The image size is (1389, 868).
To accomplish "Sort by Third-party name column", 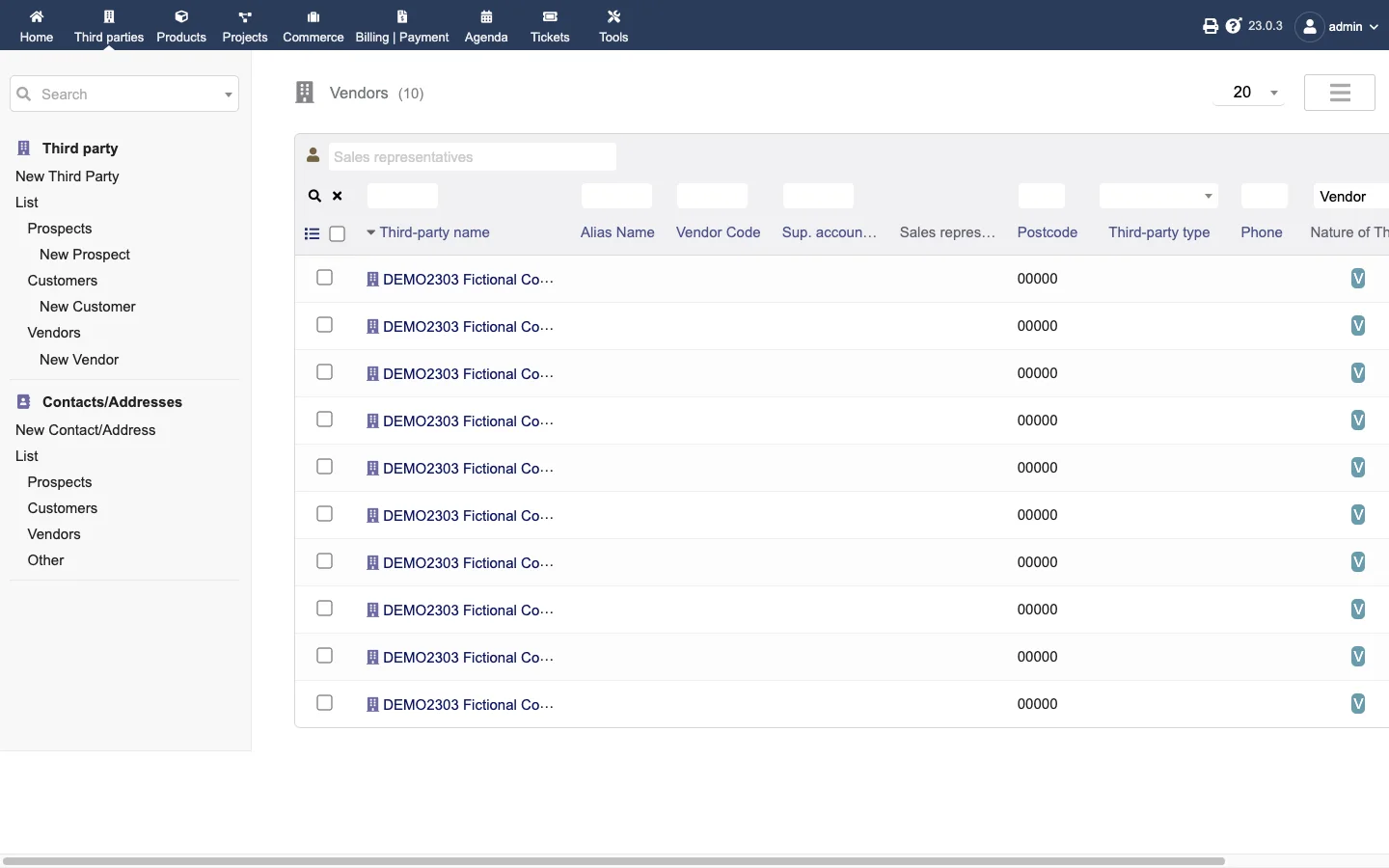I will (434, 232).
